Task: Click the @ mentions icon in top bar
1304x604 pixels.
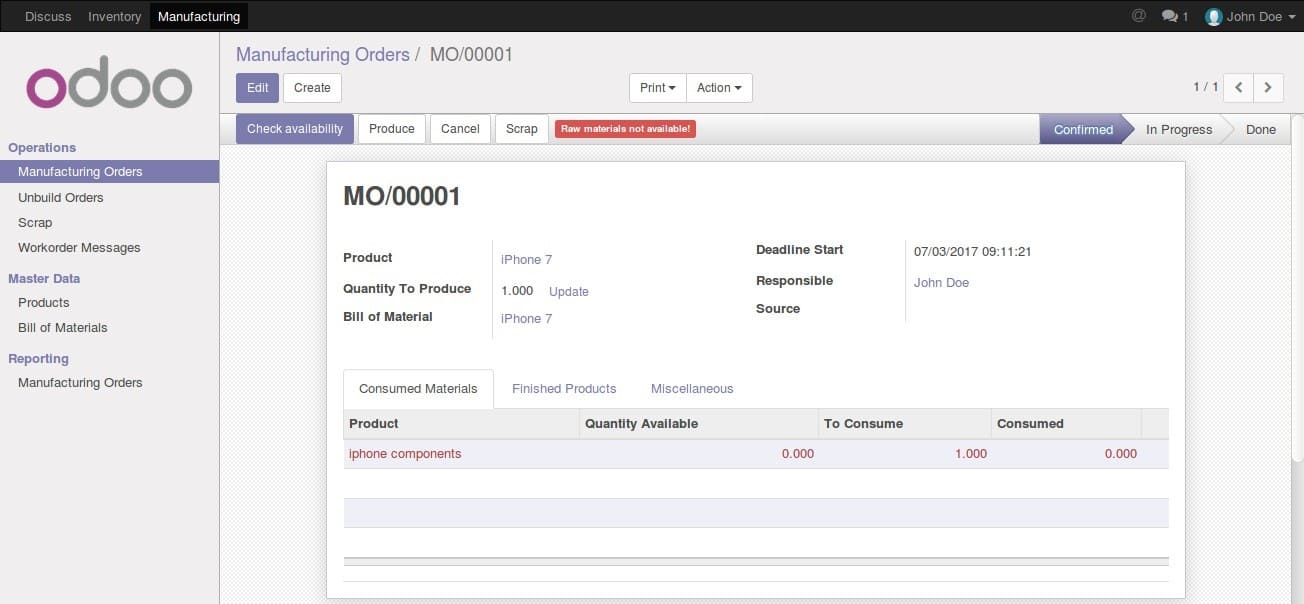Action: 1138,16
